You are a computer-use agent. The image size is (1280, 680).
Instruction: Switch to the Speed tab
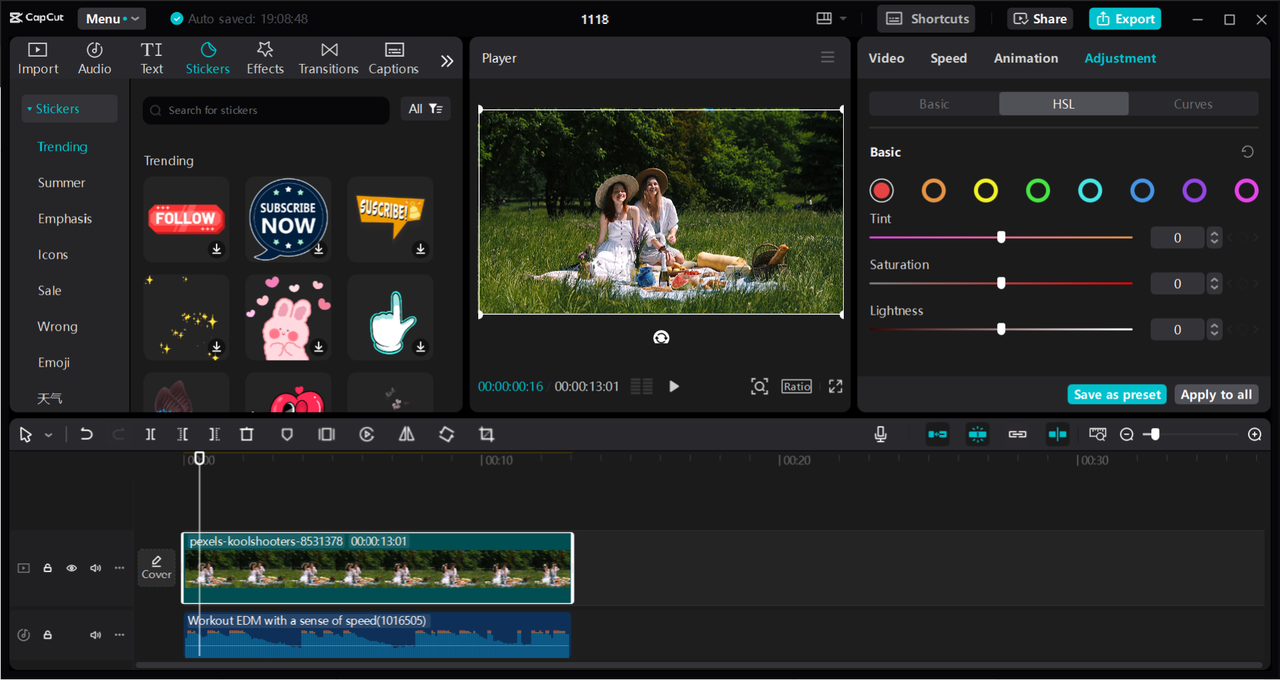(x=949, y=58)
